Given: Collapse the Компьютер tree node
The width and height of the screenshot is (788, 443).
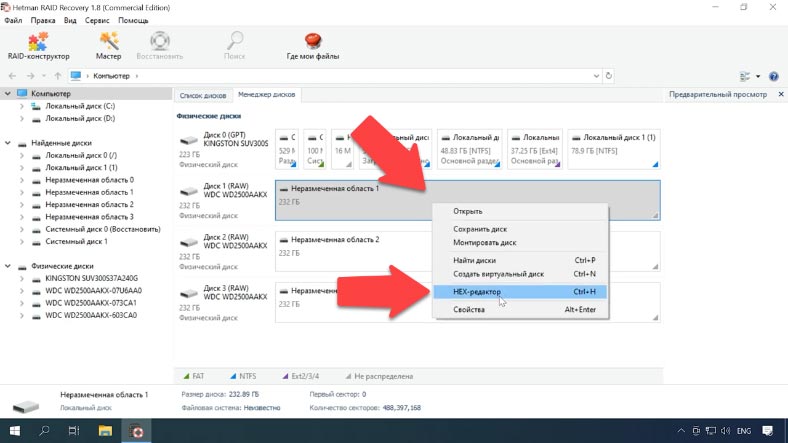Looking at the screenshot, I should click(x=8, y=93).
